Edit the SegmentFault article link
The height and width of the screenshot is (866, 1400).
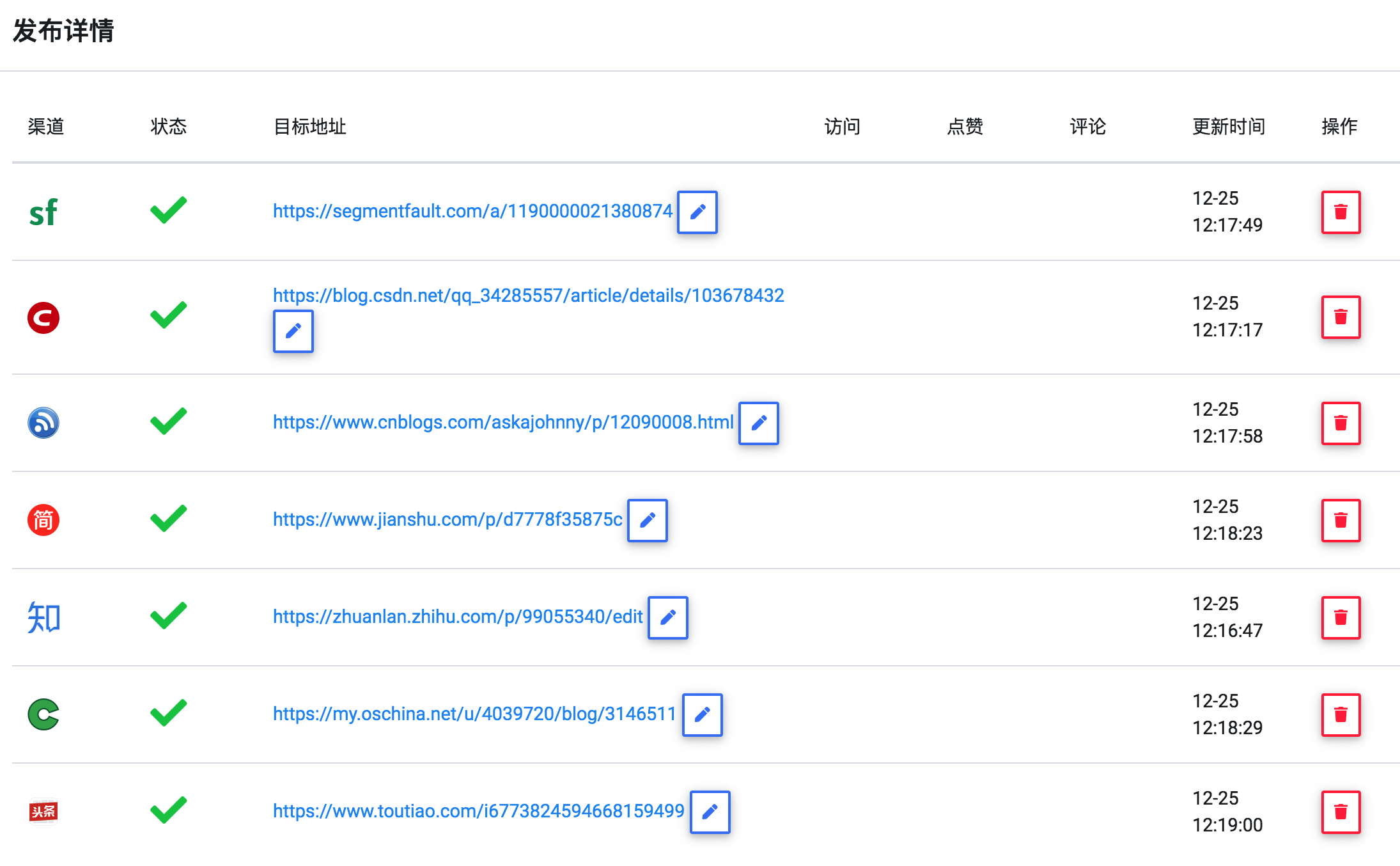[x=696, y=212]
